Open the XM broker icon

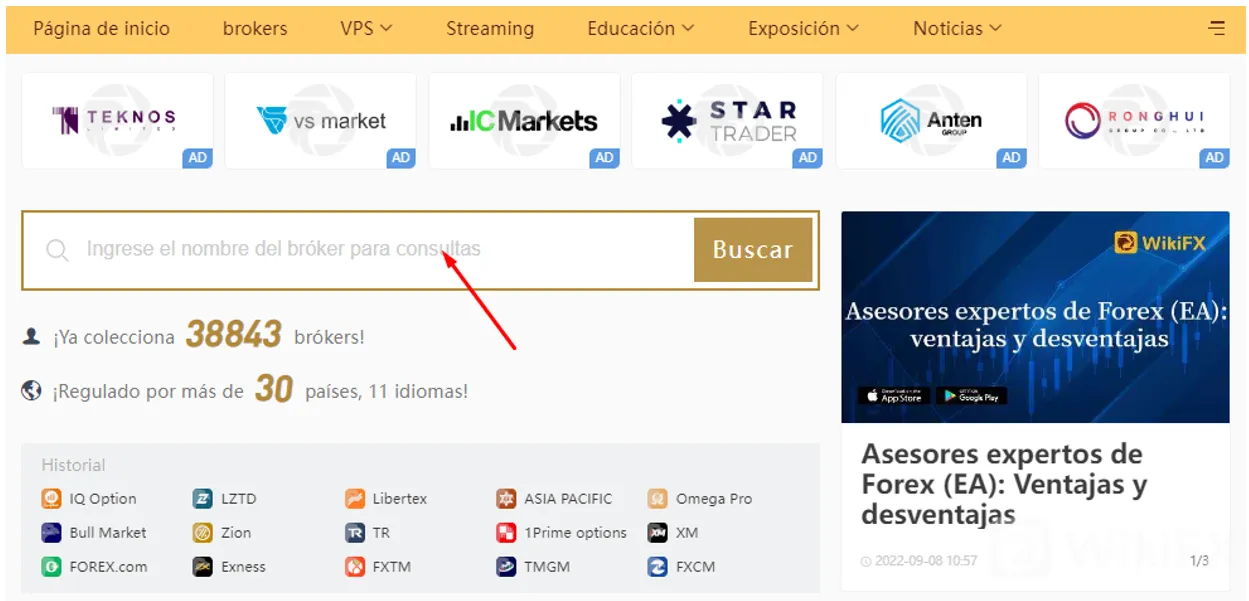coord(657,532)
